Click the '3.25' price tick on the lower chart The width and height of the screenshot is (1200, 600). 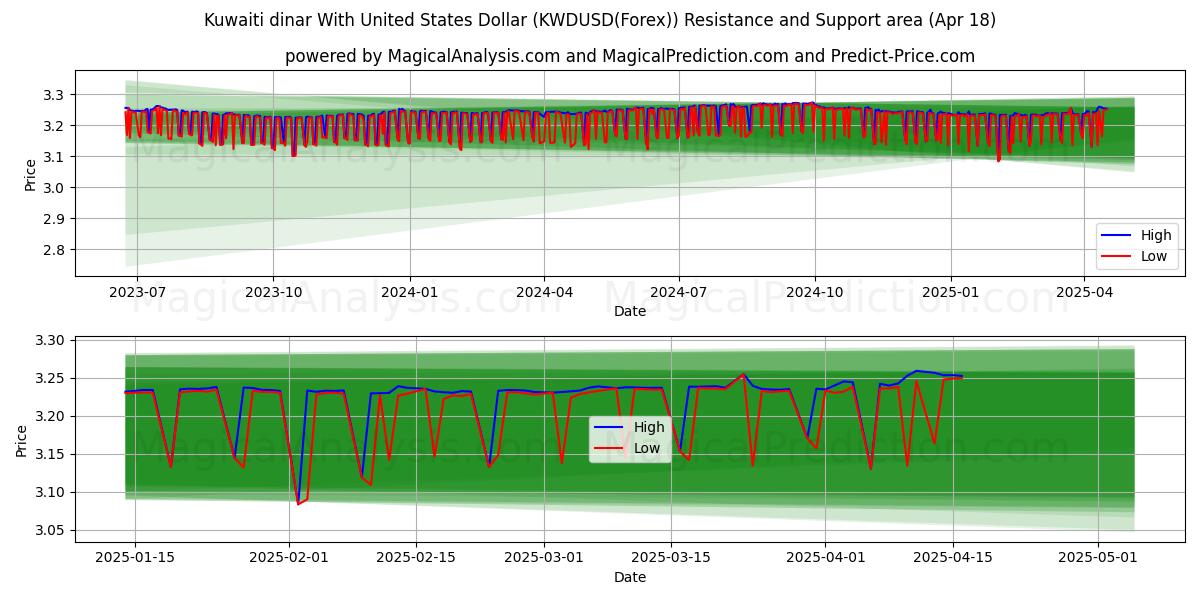tap(50, 379)
